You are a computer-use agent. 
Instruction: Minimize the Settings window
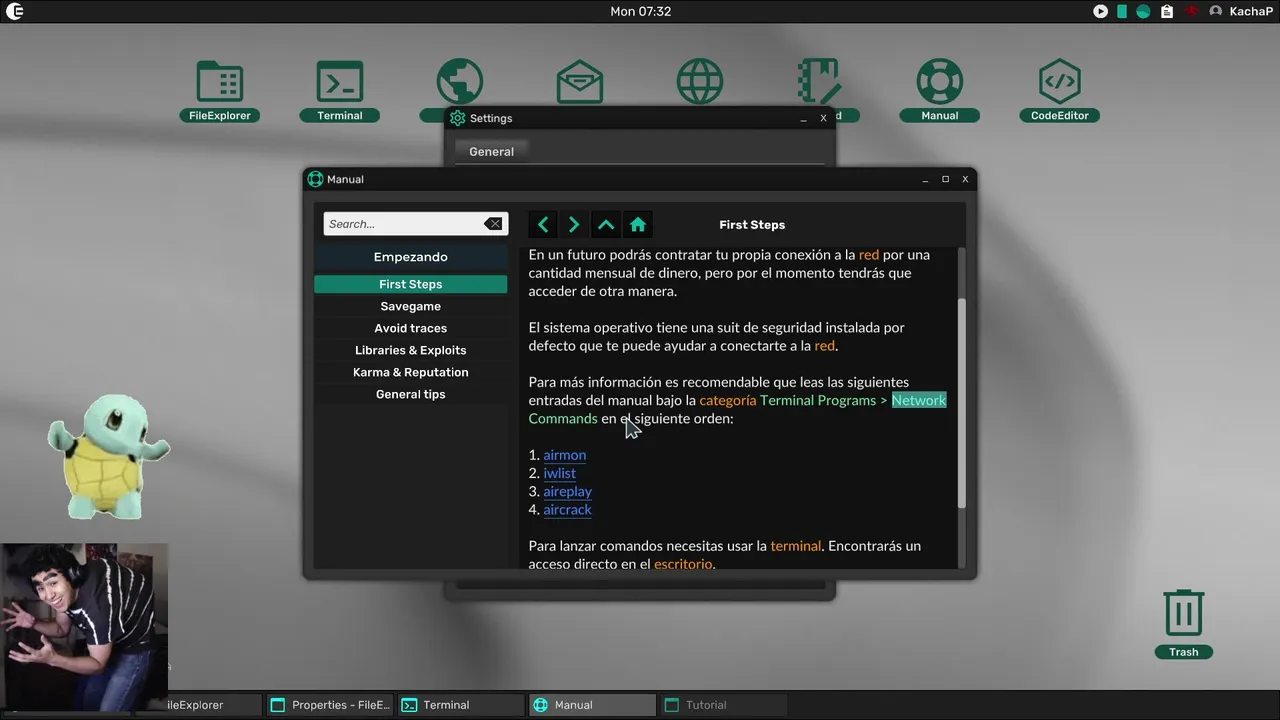pyautogui.click(x=803, y=118)
